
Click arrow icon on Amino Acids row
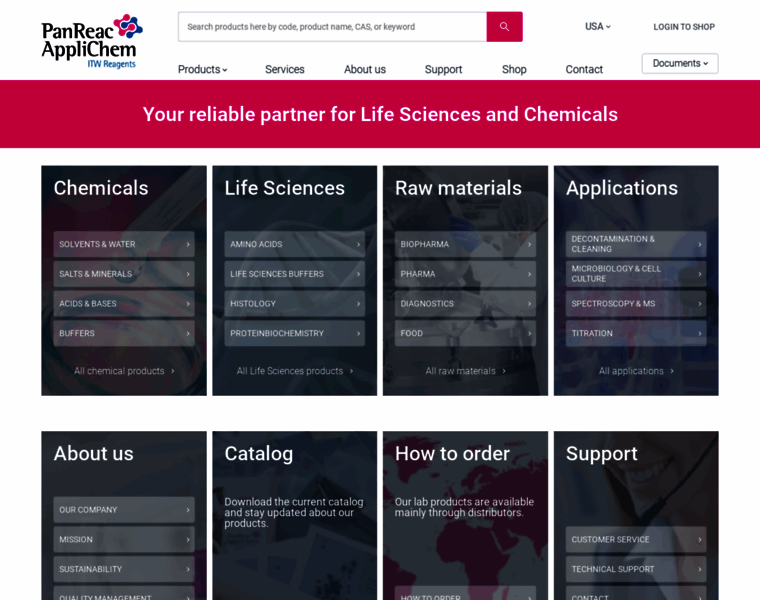pyautogui.click(x=358, y=244)
